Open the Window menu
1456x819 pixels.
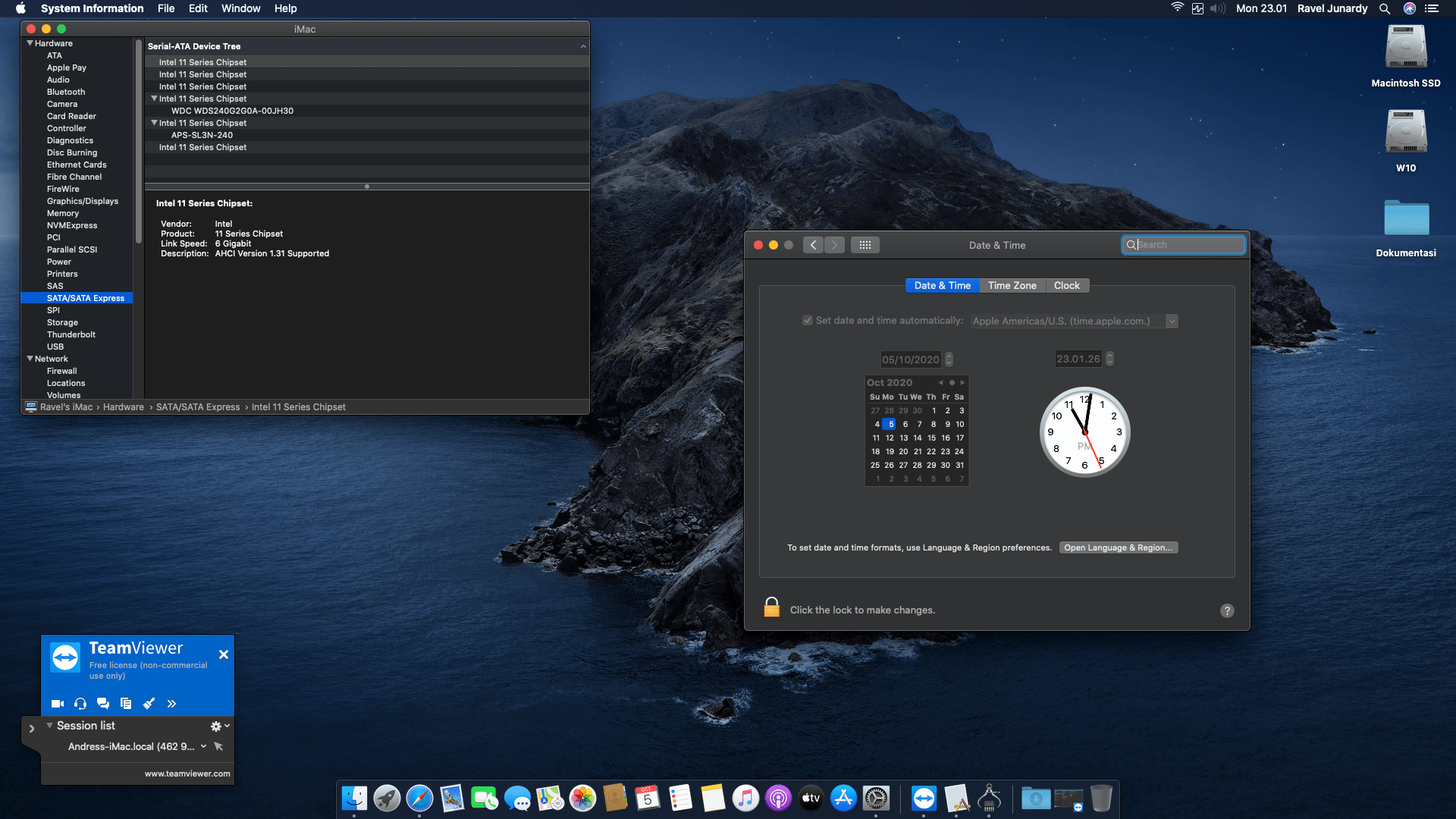(240, 8)
